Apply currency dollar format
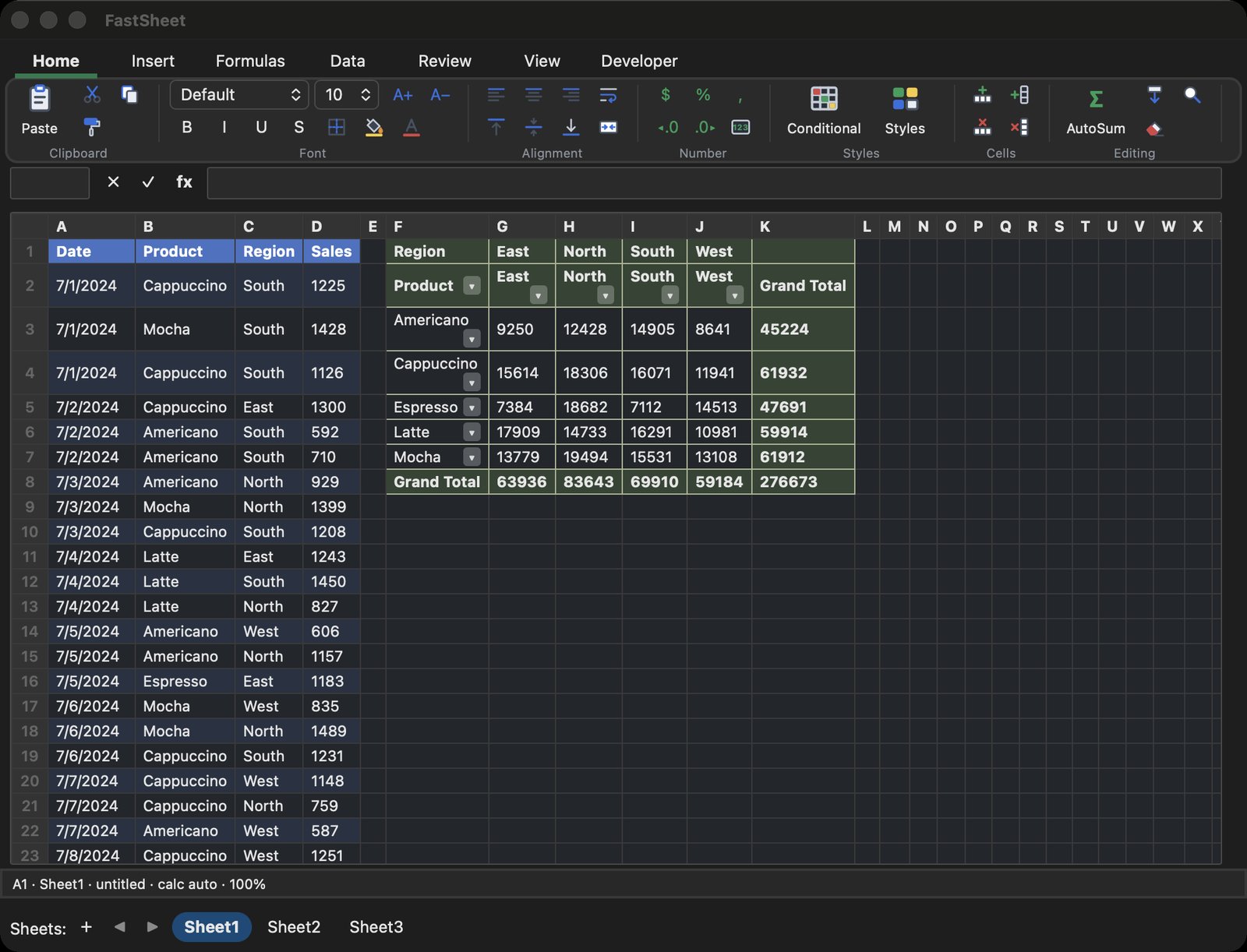1247x952 pixels. (666, 95)
